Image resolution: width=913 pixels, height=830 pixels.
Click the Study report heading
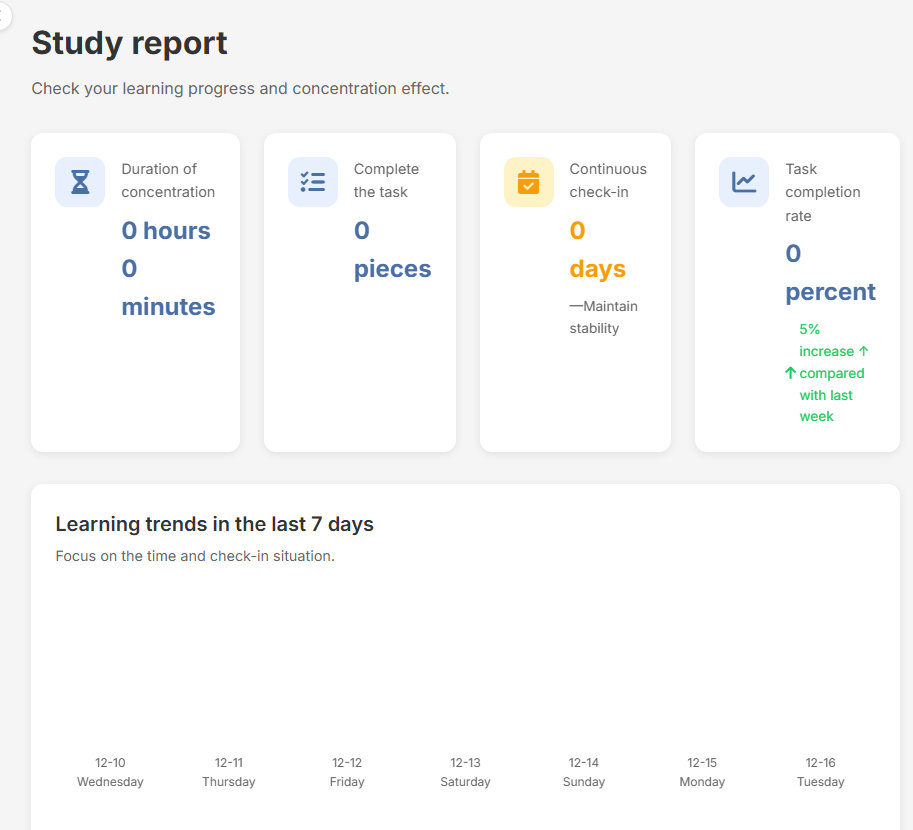(x=129, y=43)
